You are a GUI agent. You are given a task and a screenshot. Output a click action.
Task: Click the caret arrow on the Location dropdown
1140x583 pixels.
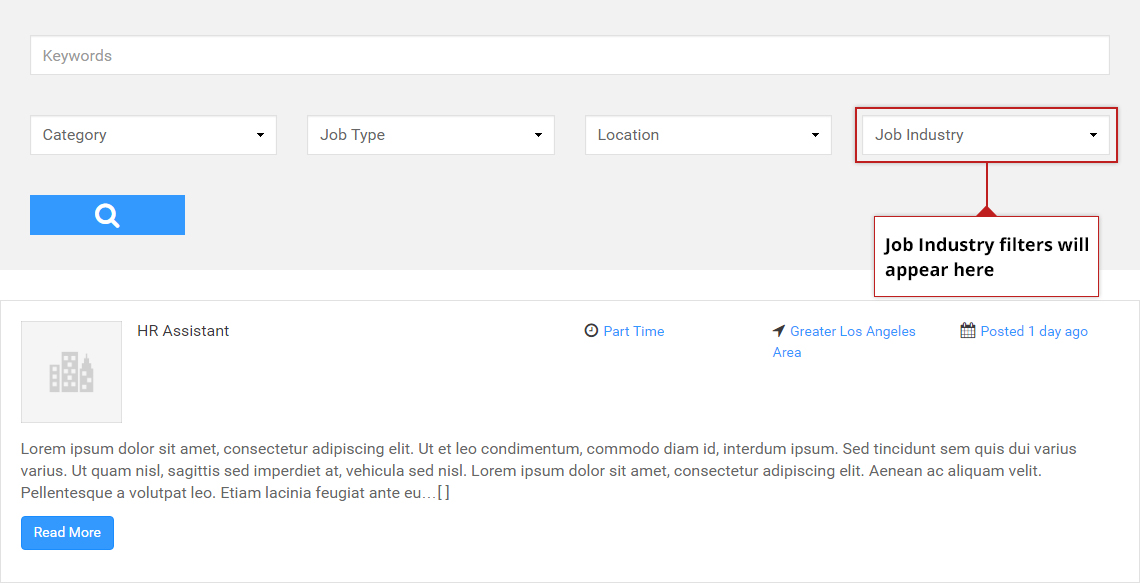(x=818, y=134)
